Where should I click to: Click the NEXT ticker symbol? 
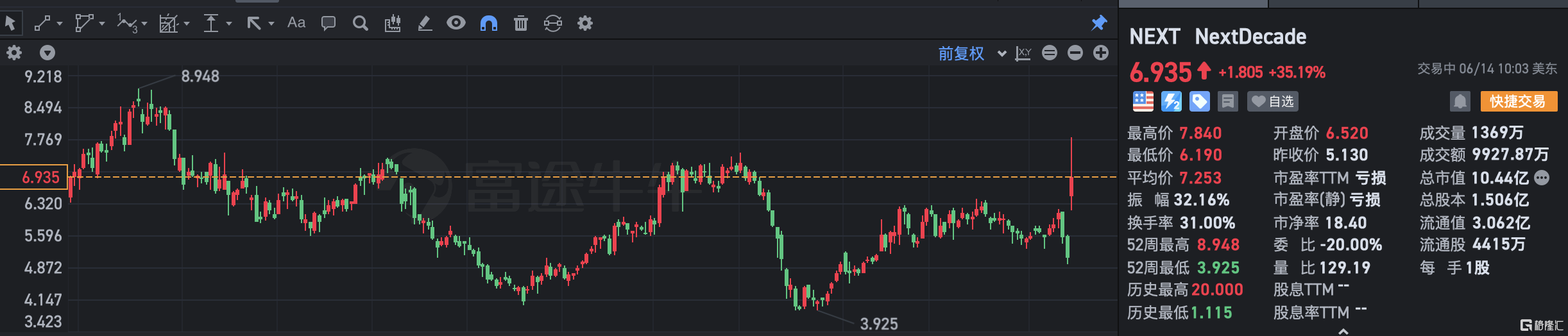(x=1154, y=37)
